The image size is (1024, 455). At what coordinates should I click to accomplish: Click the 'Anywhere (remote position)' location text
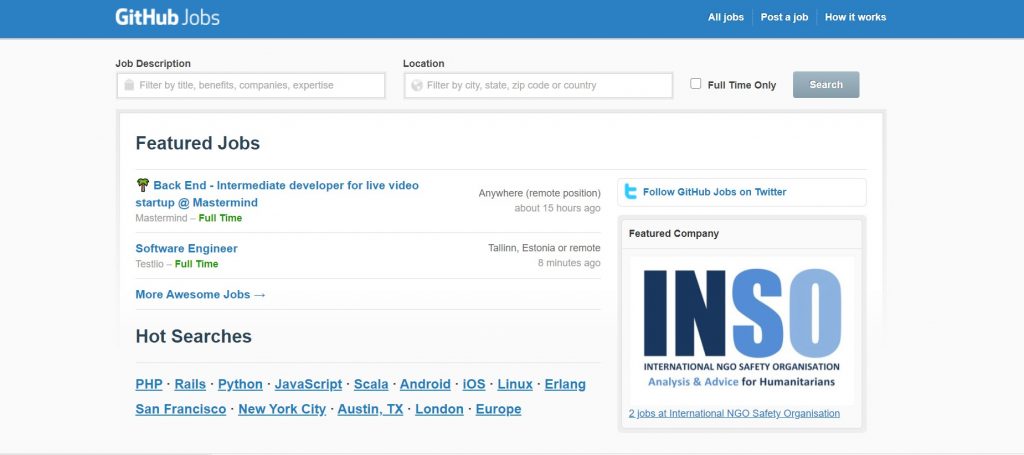click(539, 193)
